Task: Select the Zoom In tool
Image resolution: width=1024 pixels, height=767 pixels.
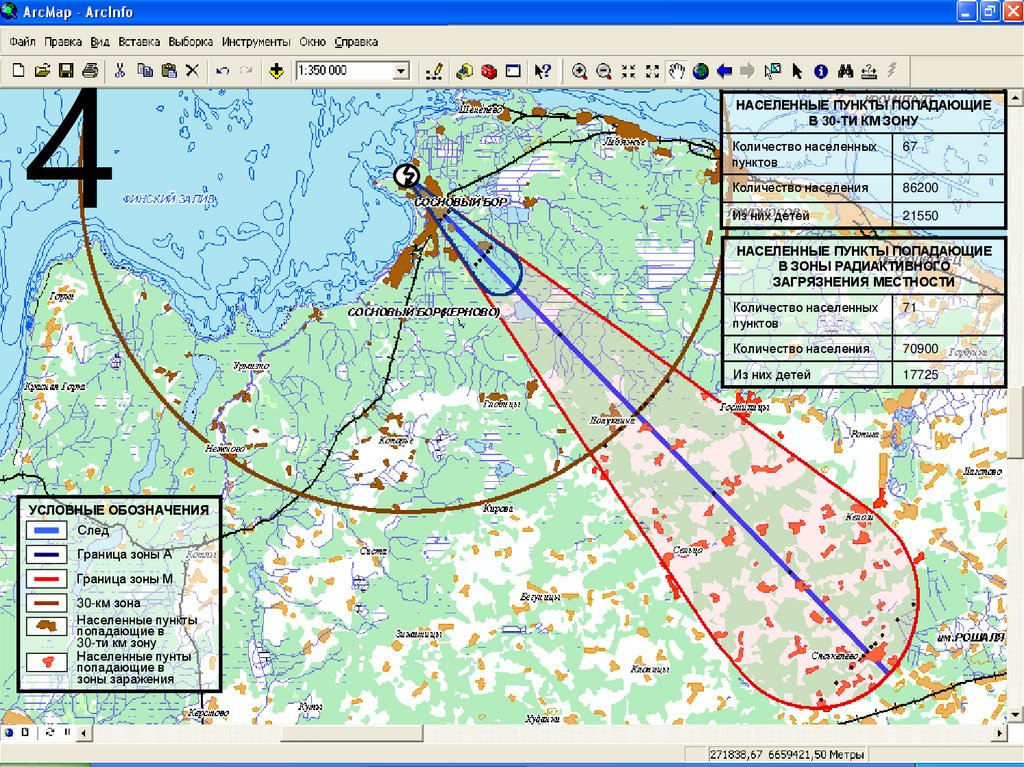Action: pos(579,71)
